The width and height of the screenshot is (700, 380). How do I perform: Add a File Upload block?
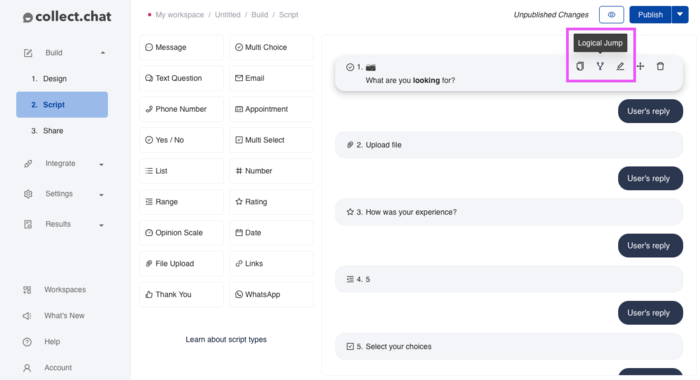181,263
